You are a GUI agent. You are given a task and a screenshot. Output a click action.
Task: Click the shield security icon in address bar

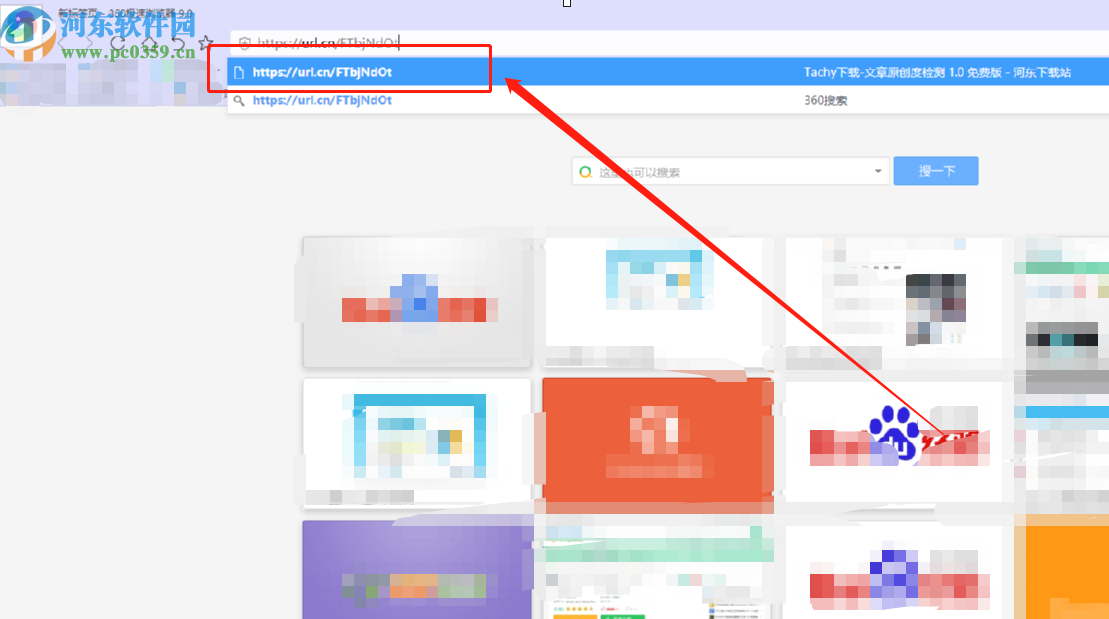click(x=245, y=43)
